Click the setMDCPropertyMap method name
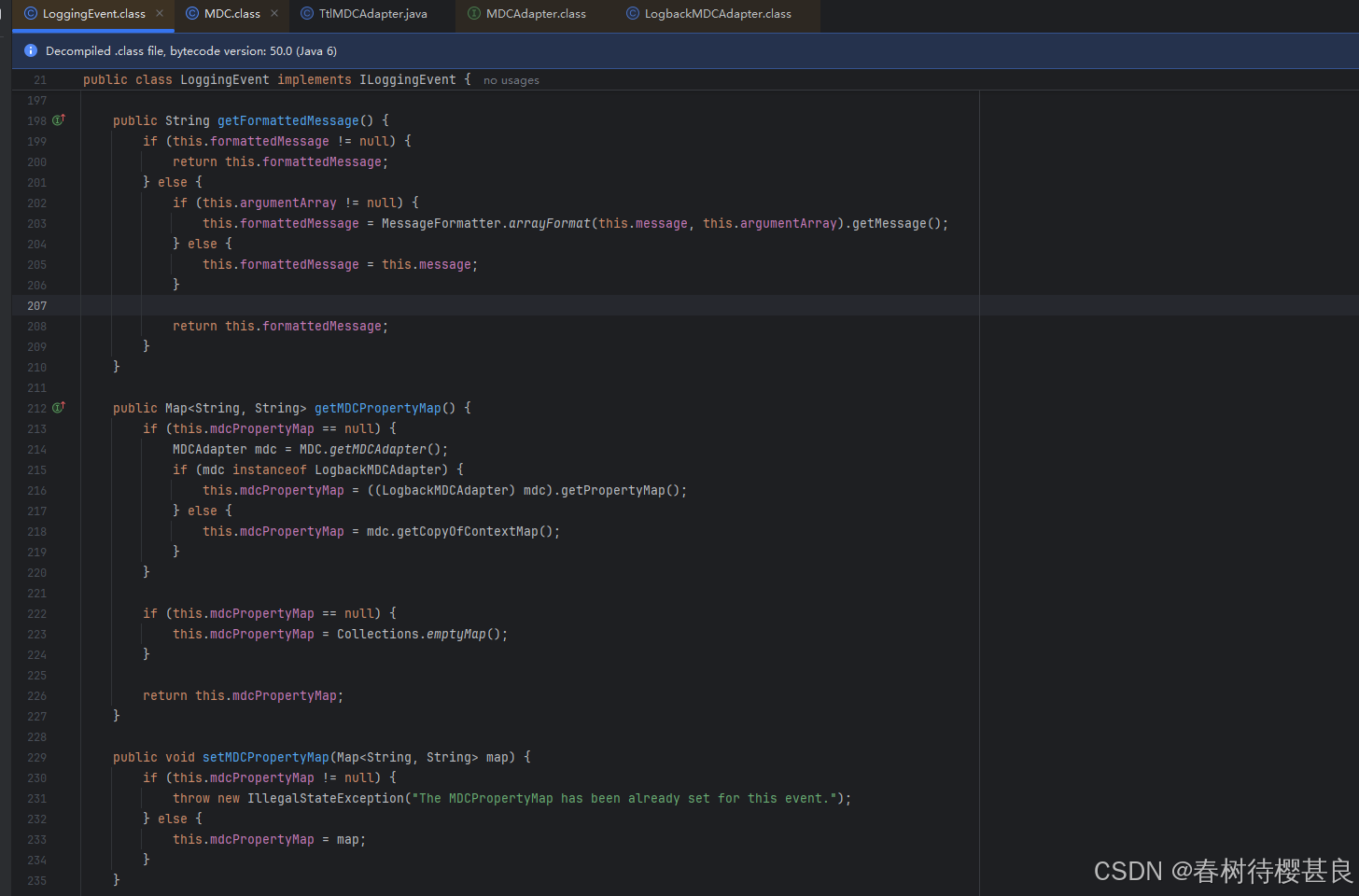 point(266,757)
